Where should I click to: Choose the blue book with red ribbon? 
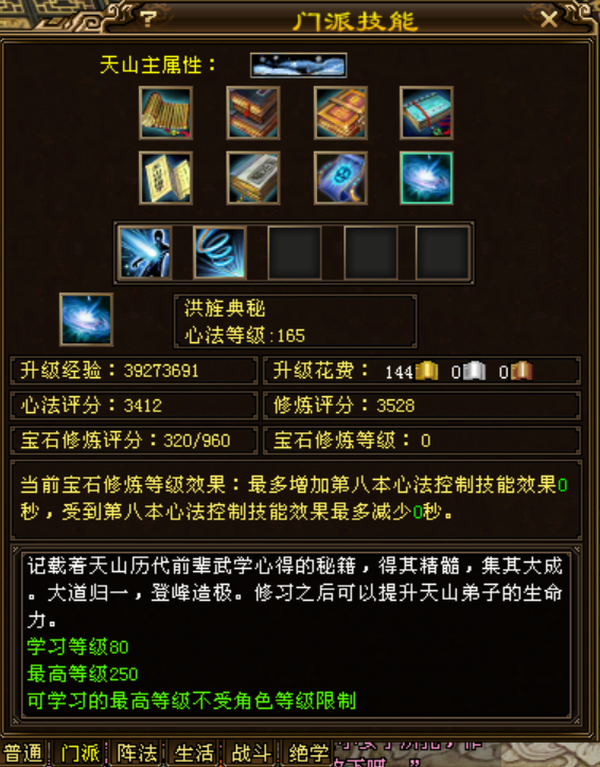(426, 113)
